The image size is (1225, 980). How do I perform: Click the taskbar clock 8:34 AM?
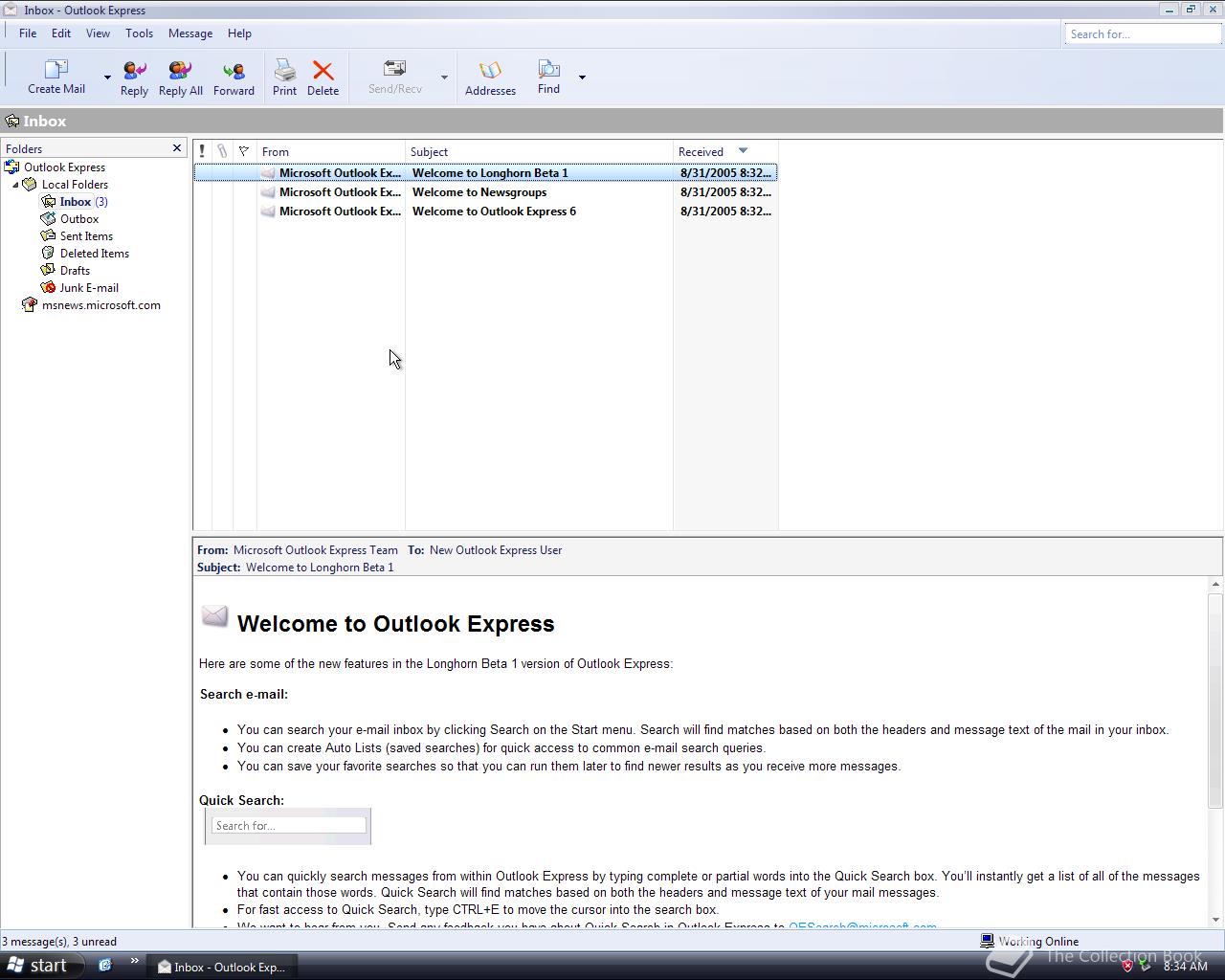tap(1185, 967)
